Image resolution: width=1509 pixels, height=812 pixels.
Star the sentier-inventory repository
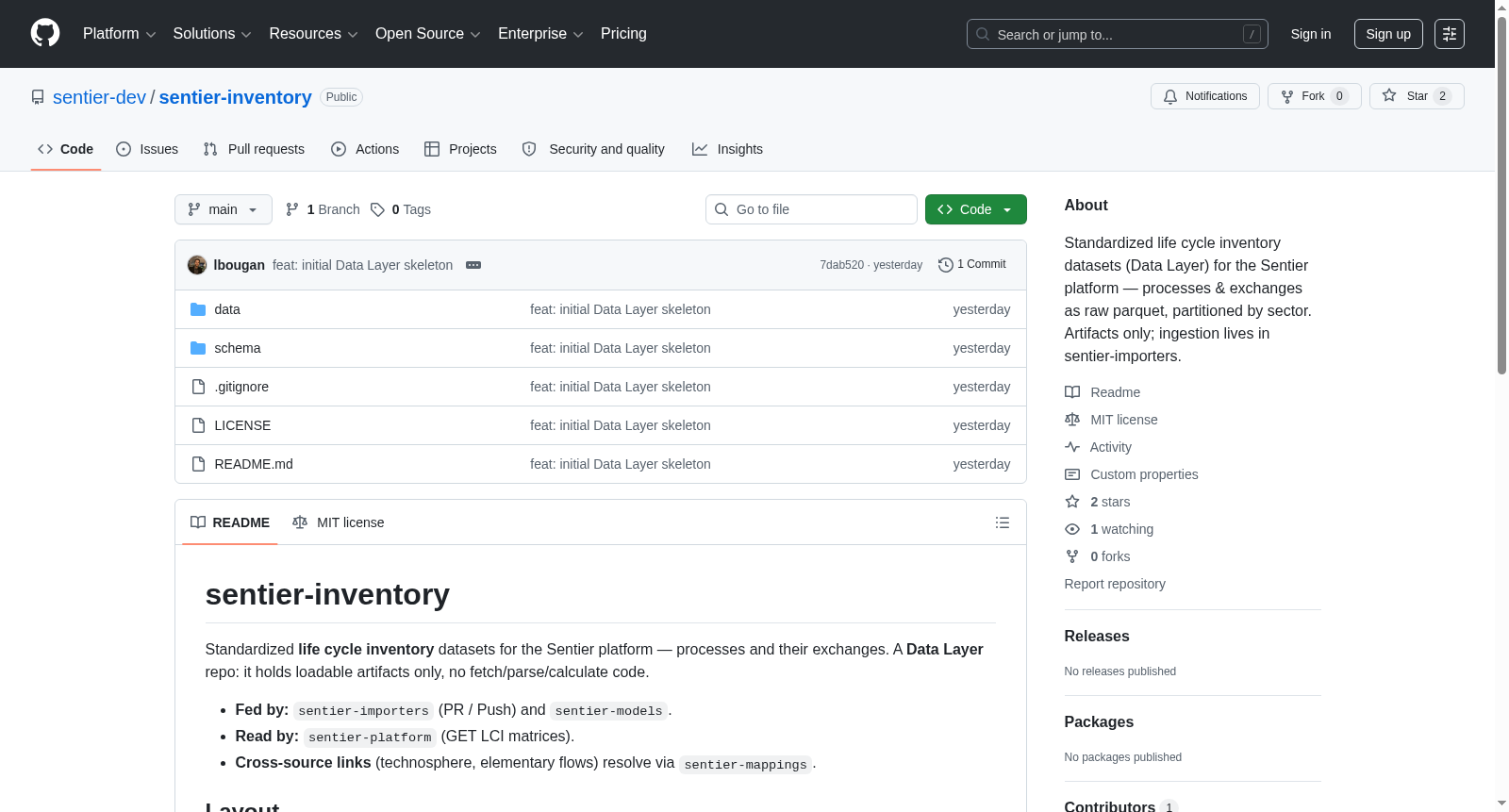point(1417,96)
